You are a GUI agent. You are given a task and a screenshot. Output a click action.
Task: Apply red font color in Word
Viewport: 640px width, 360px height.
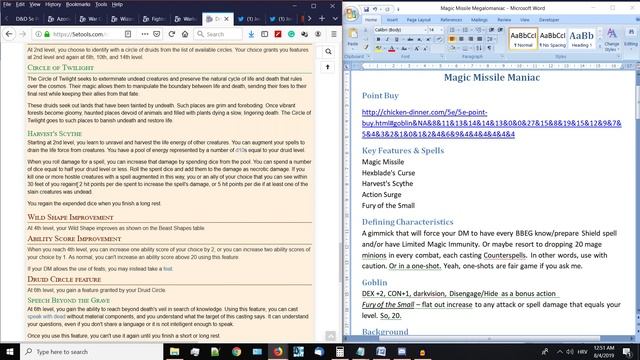click(391, 49)
